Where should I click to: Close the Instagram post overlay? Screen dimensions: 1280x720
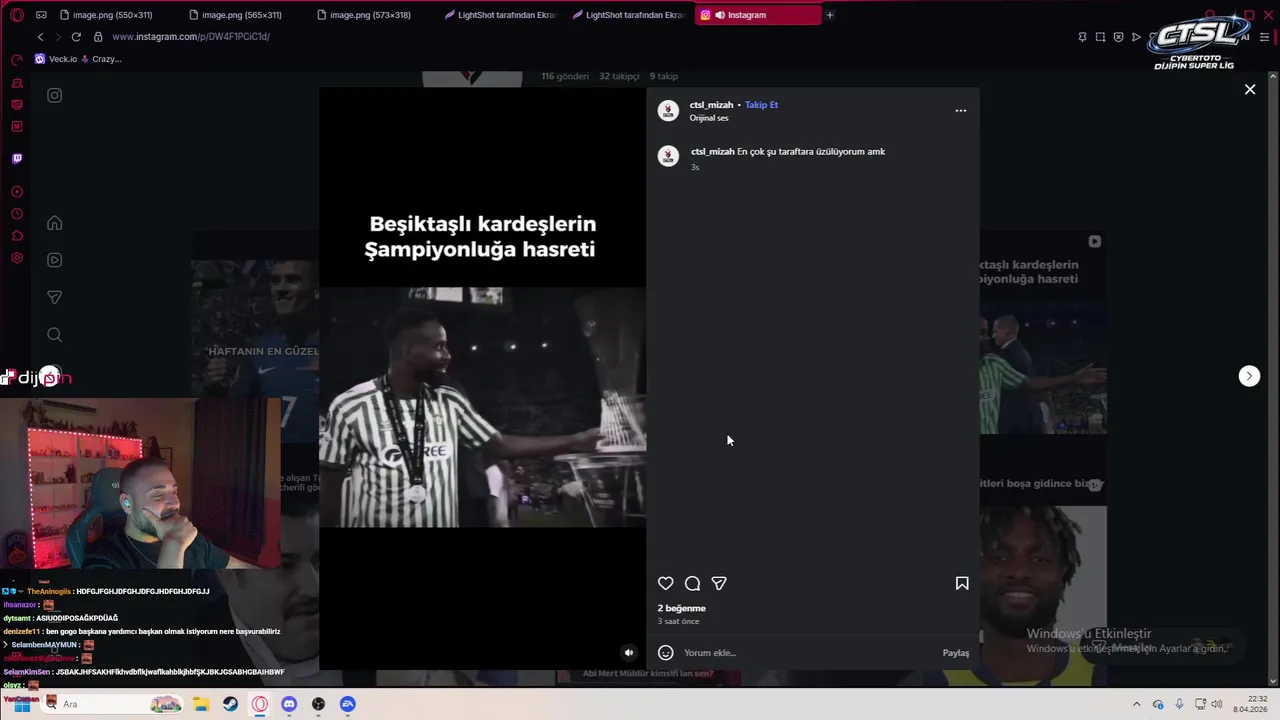1250,90
